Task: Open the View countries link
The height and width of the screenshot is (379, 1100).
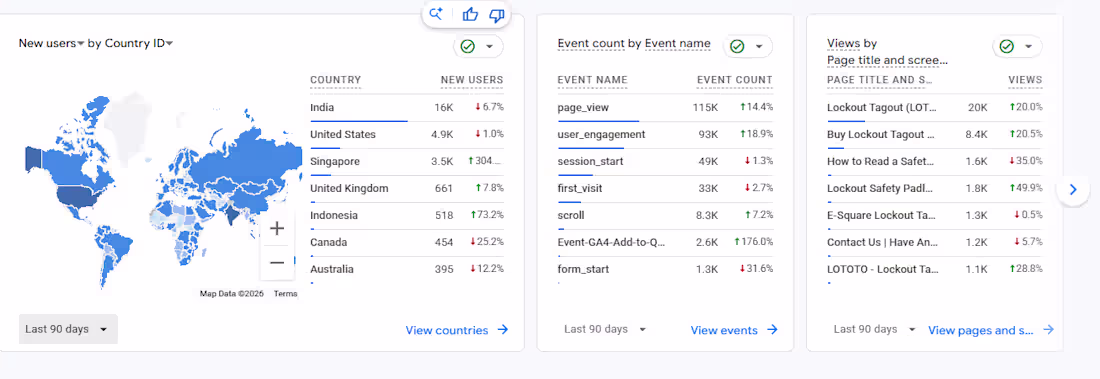Action: [457, 330]
